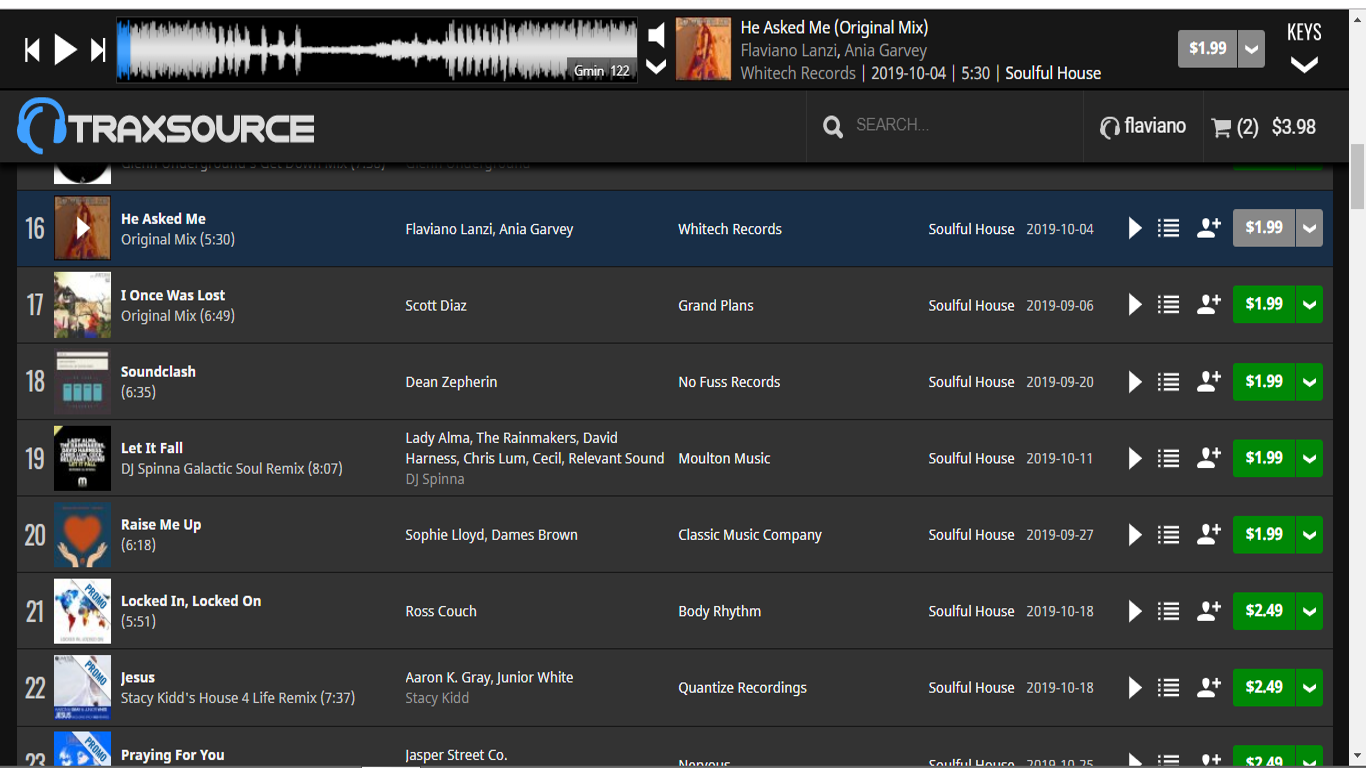This screenshot has height=768, width=1366.
Task: Buy I Once Was Lost for $1.99
Action: pos(1264,304)
